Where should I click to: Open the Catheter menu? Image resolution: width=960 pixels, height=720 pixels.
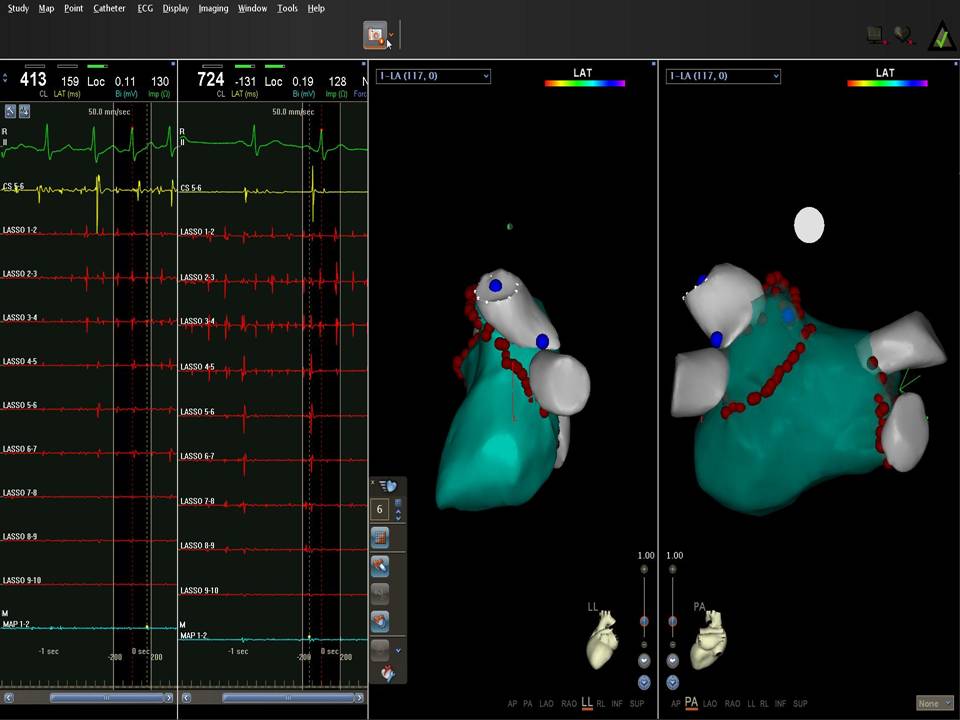click(x=109, y=8)
